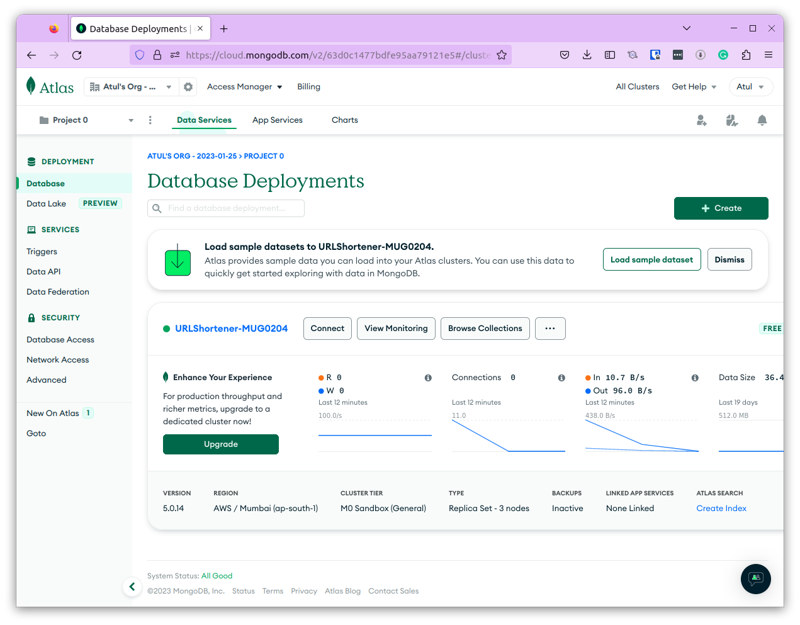Screen dimensions: 800x625
Task: Focus the Find a database deployment field
Action: 226,208
